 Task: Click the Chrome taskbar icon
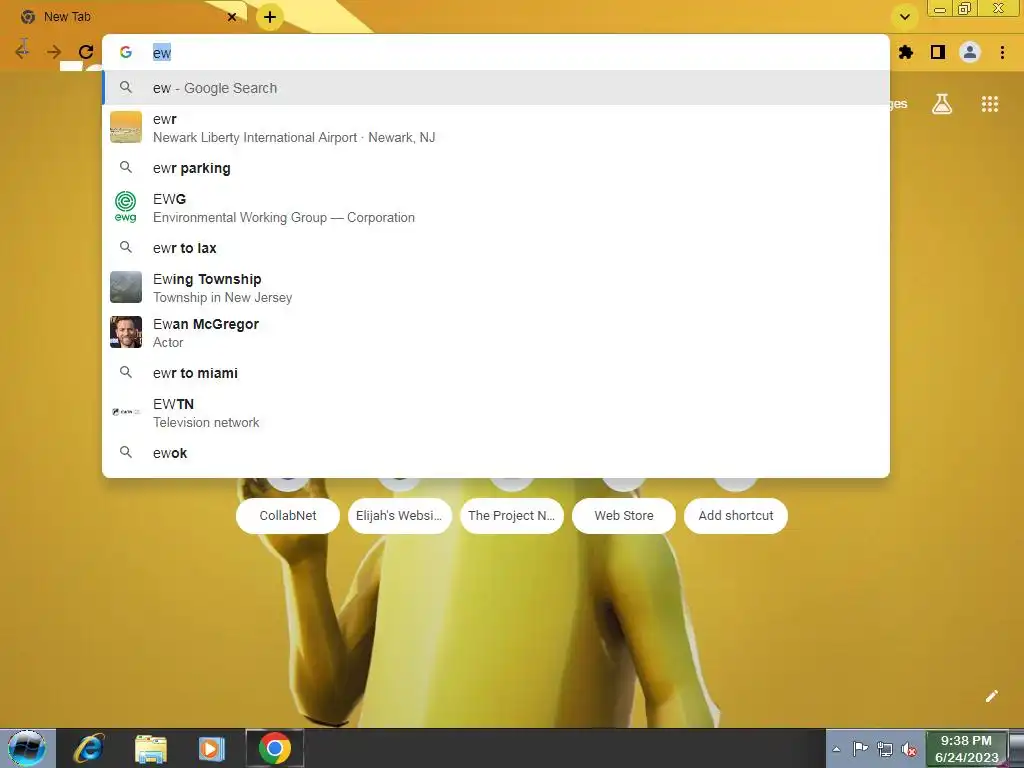pos(274,748)
